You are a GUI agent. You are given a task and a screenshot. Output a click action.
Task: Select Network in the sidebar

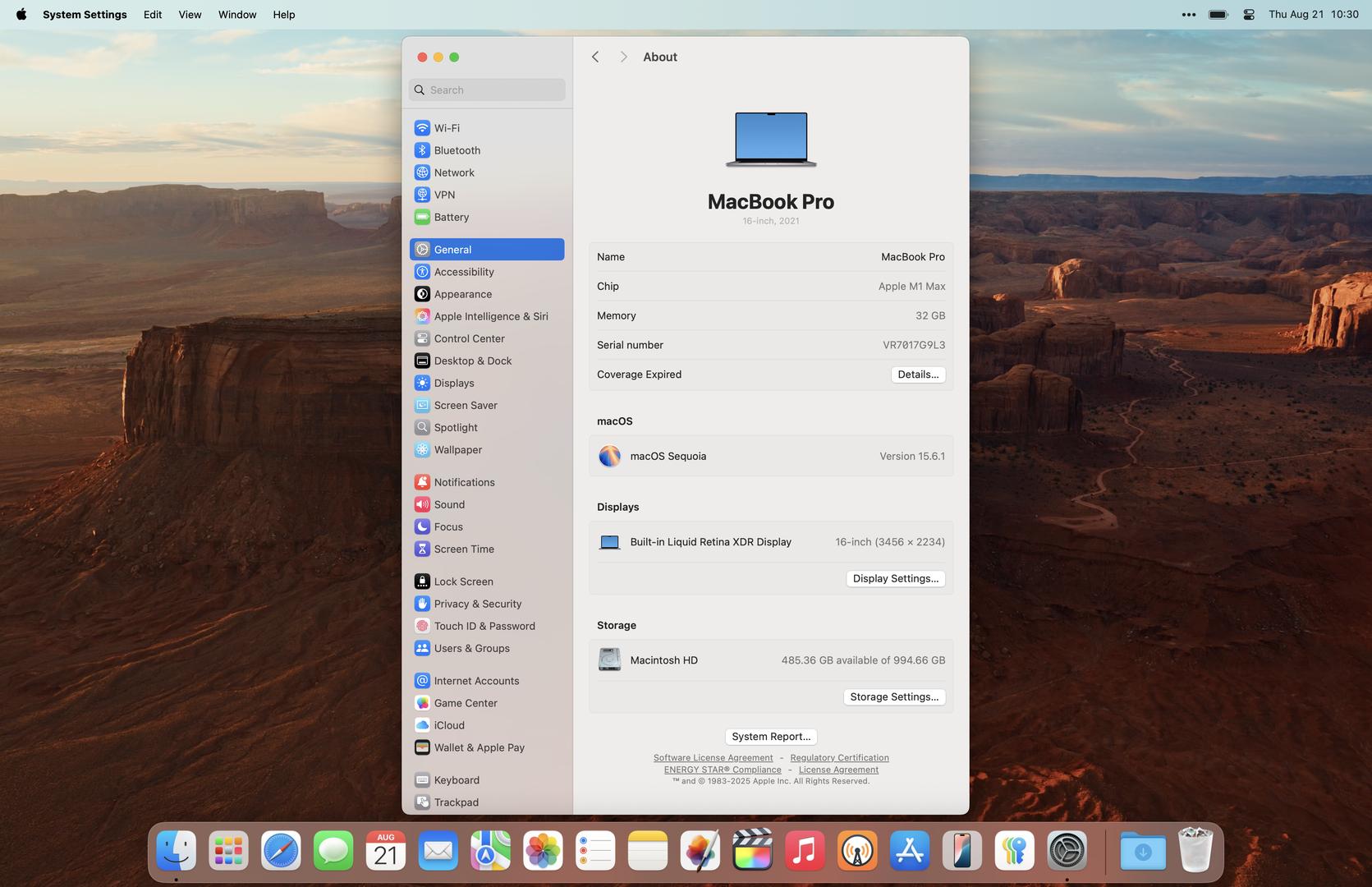(x=487, y=172)
